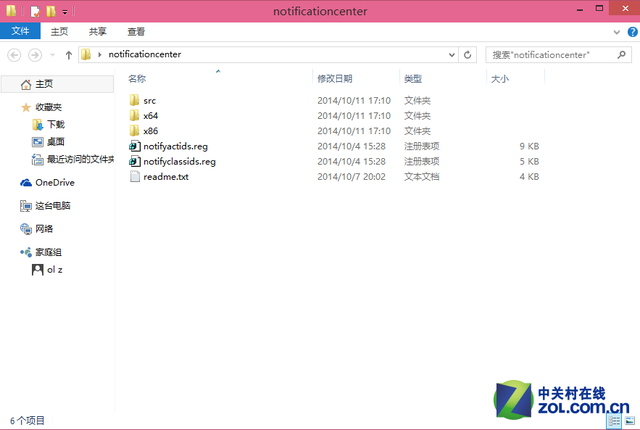Open the 文件 ribbon tab
The width and height of the screenshot is (640, 430).
point(20,31)
